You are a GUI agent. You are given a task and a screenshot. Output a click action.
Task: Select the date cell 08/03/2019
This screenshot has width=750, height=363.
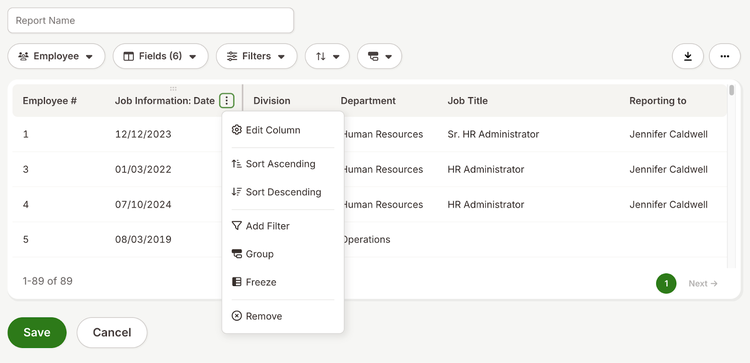coord(143,240)
